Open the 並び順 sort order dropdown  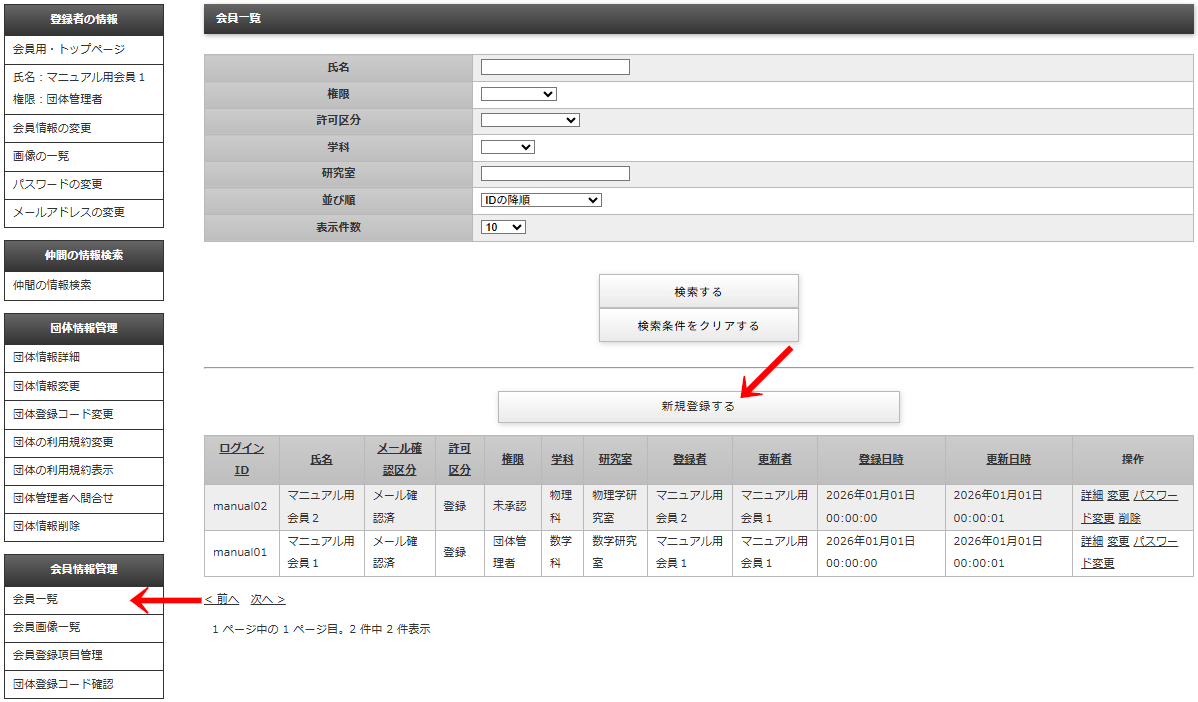(541, 199)
